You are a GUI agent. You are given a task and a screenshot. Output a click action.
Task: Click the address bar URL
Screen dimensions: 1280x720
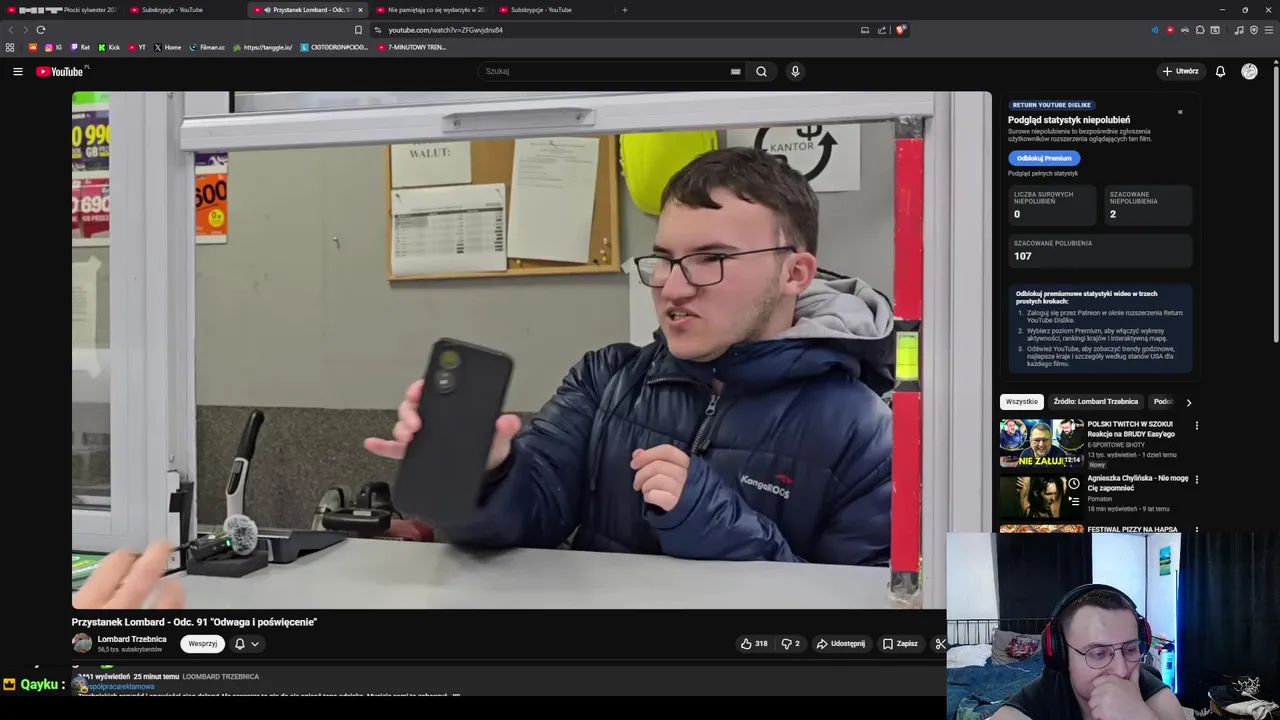(446, 30)
